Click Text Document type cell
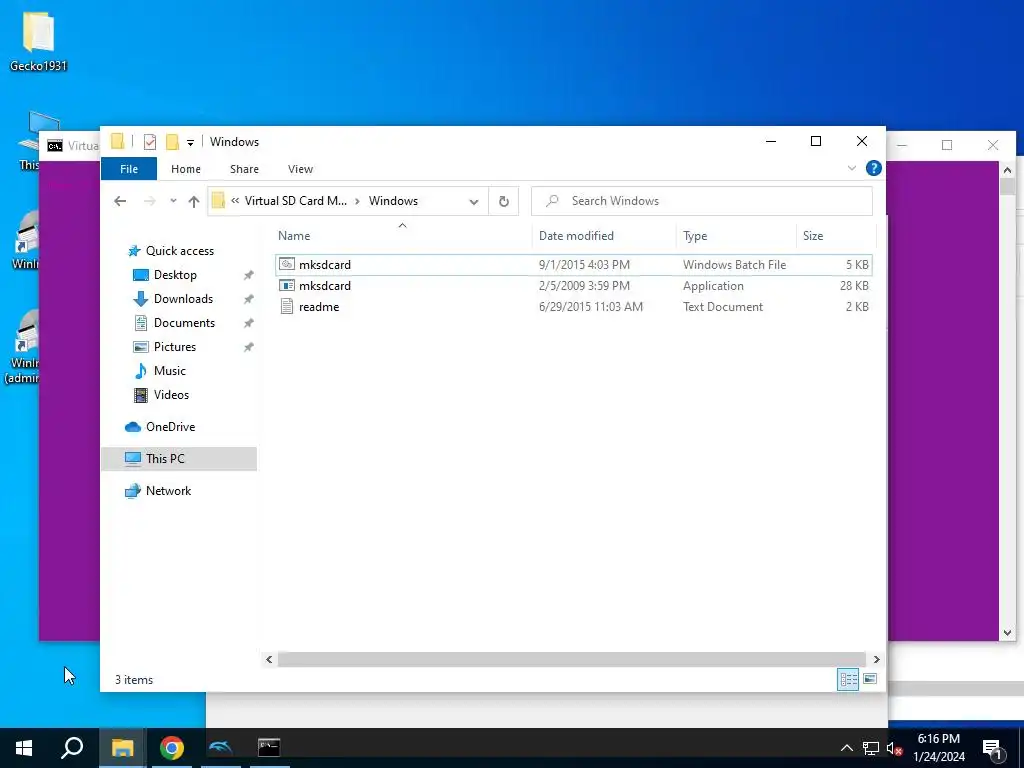The height and width of the screenshot is (768, 1024). (x=722, y=306)
